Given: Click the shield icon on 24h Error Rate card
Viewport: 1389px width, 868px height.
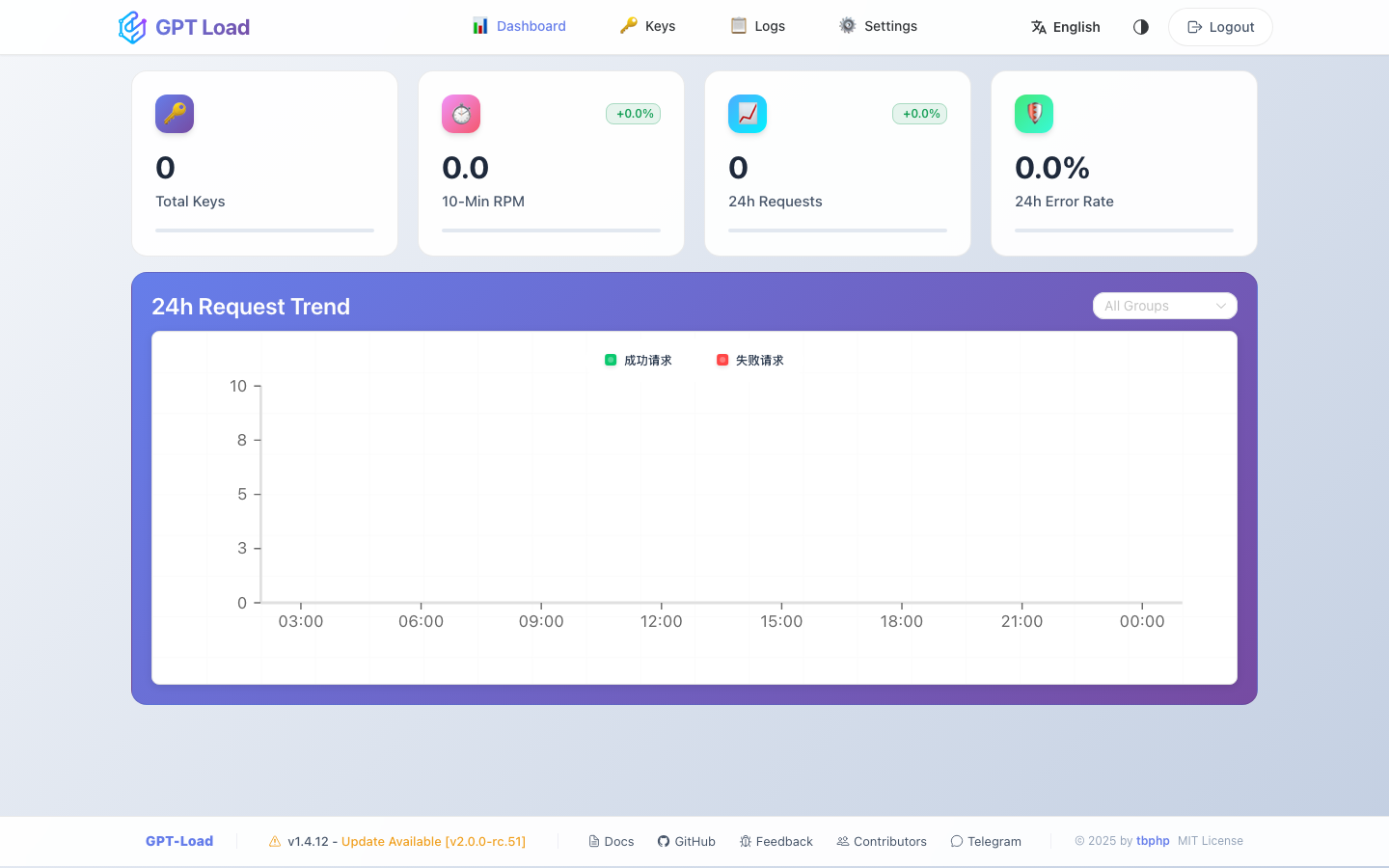Looking at the screenshot, I should (1034, 114).
